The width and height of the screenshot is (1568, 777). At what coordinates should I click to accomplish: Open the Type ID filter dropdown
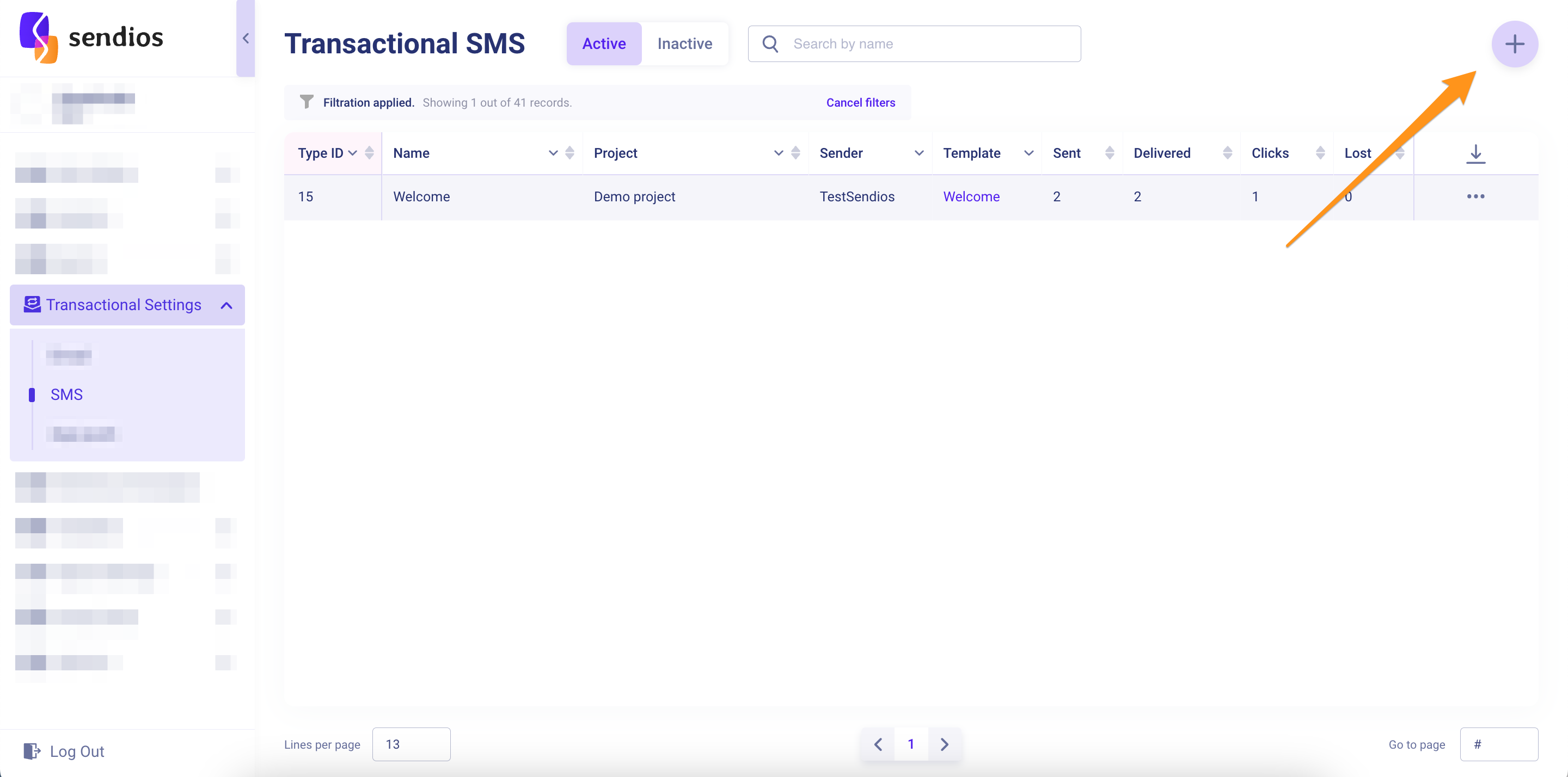pos(352,153)
